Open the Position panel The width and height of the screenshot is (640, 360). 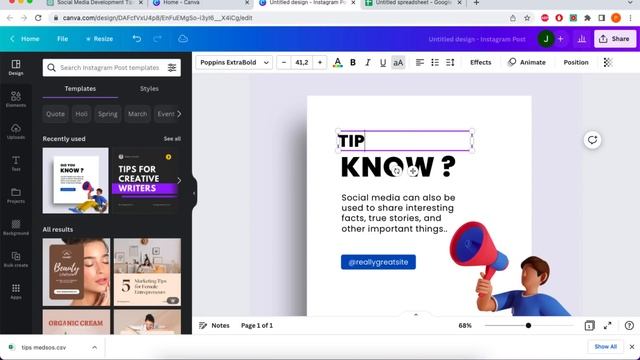[x=576, y=62]
